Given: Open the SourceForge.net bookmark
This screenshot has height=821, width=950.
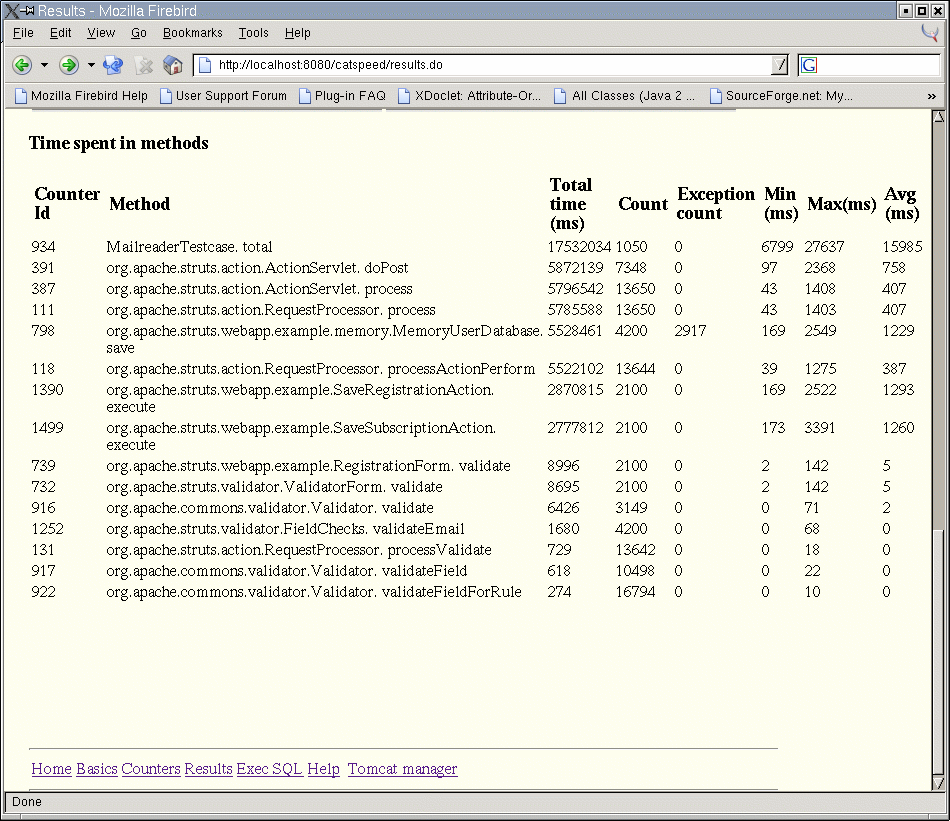Looking at the screenshot, I should (781, 96).
